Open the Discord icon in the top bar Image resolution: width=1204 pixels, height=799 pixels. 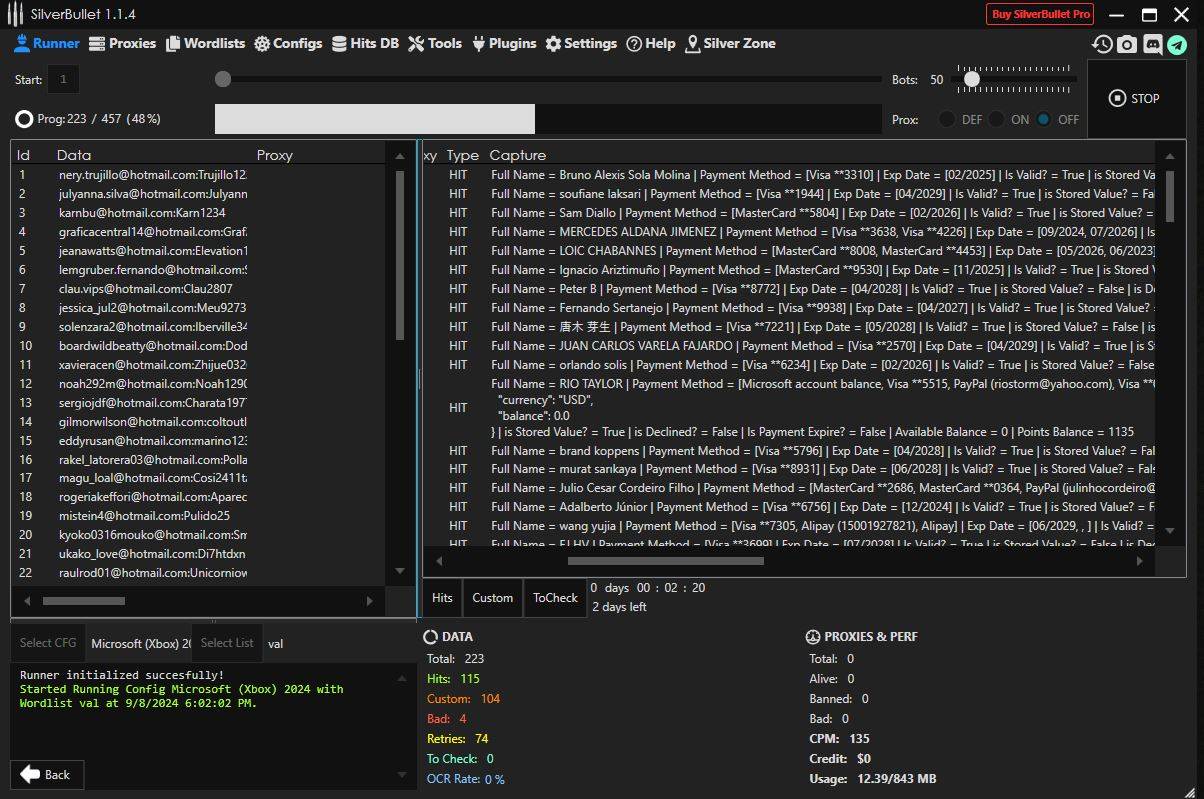click(x=1152, y=44)
